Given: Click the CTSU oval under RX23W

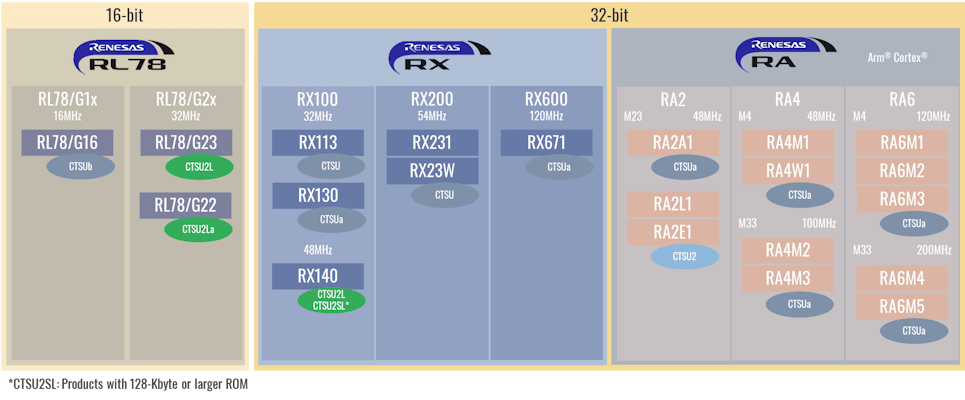Looking at the screenshot, I should click(445, 194).
